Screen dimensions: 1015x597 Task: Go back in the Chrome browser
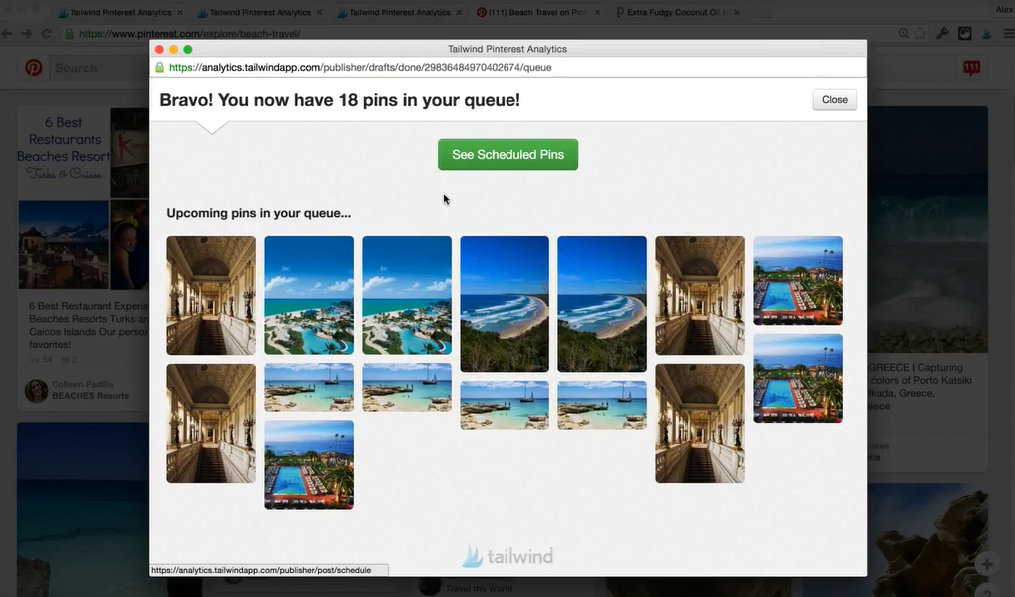coord(7,34)
